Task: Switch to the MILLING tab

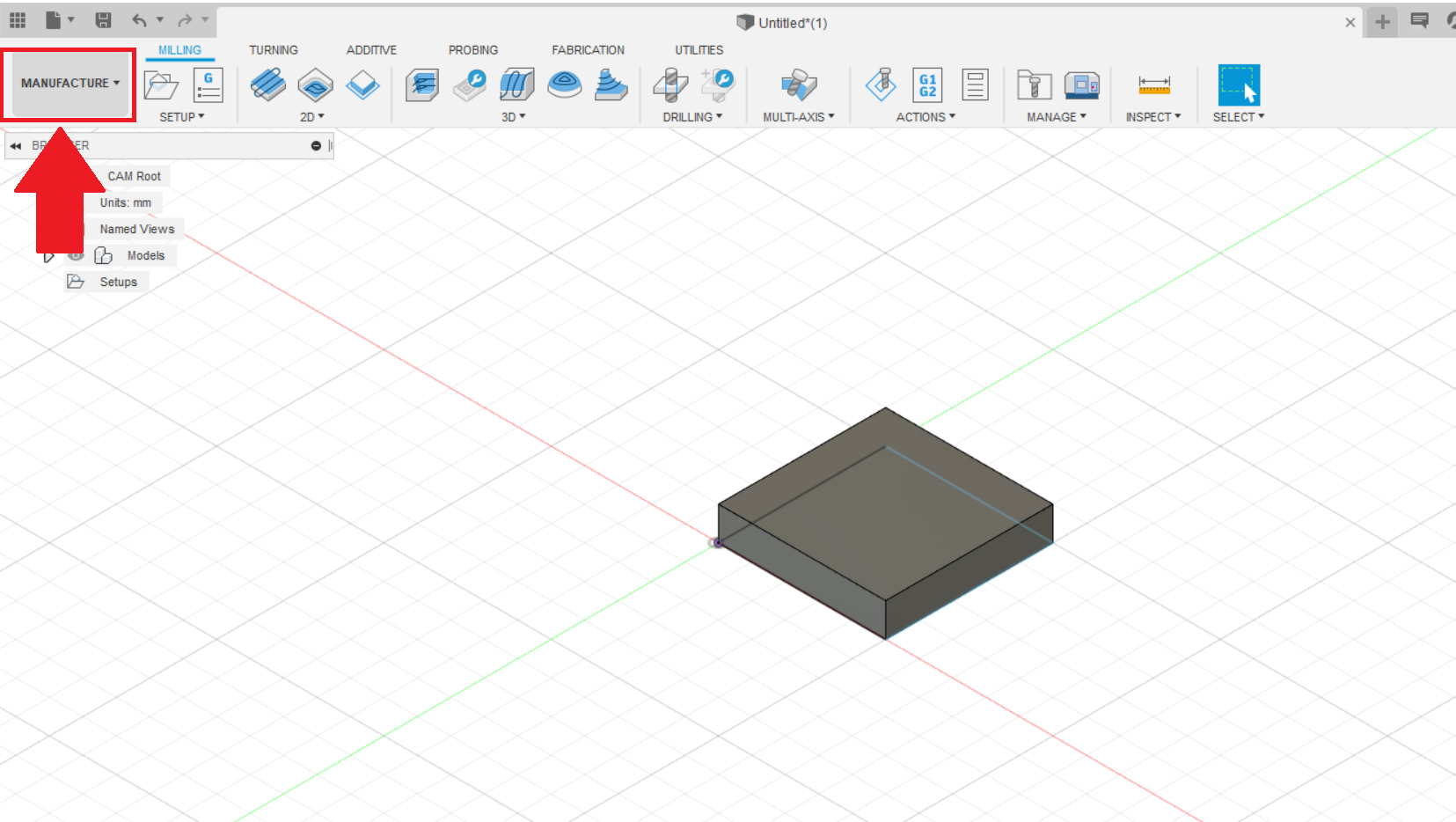Action: coord(179,50)
